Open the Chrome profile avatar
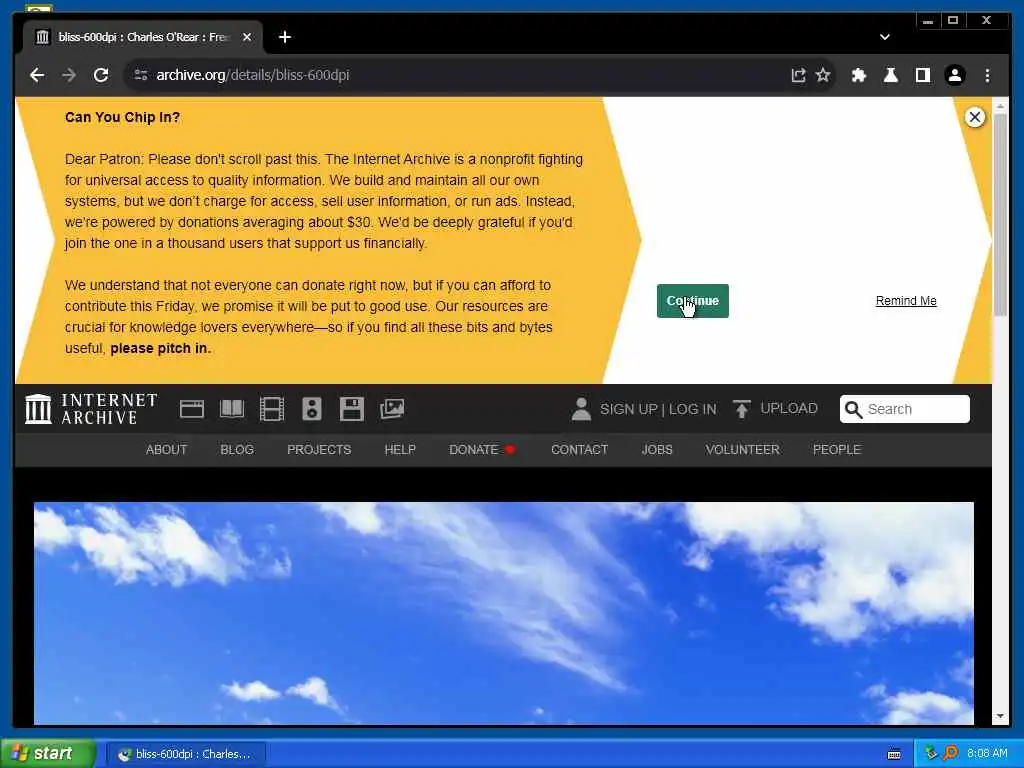The image size is (1024, 768). [x=954, y=75]
